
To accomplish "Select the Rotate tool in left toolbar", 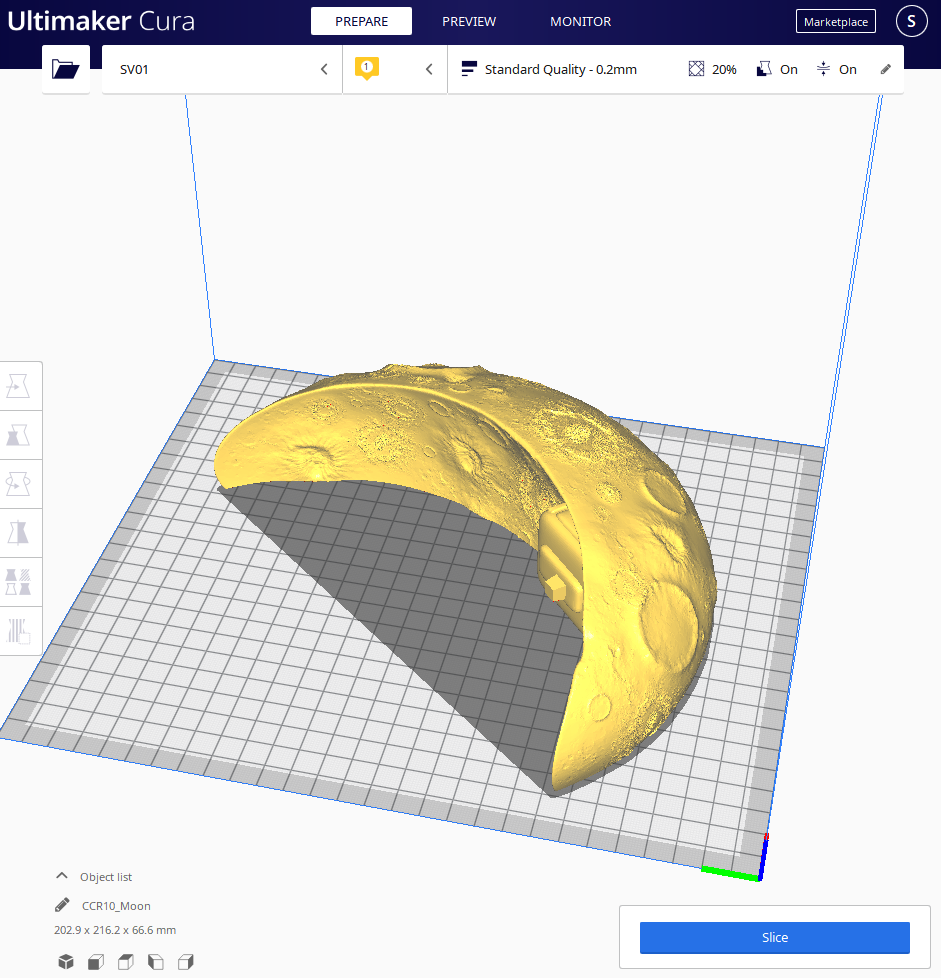I will [18, 484].
